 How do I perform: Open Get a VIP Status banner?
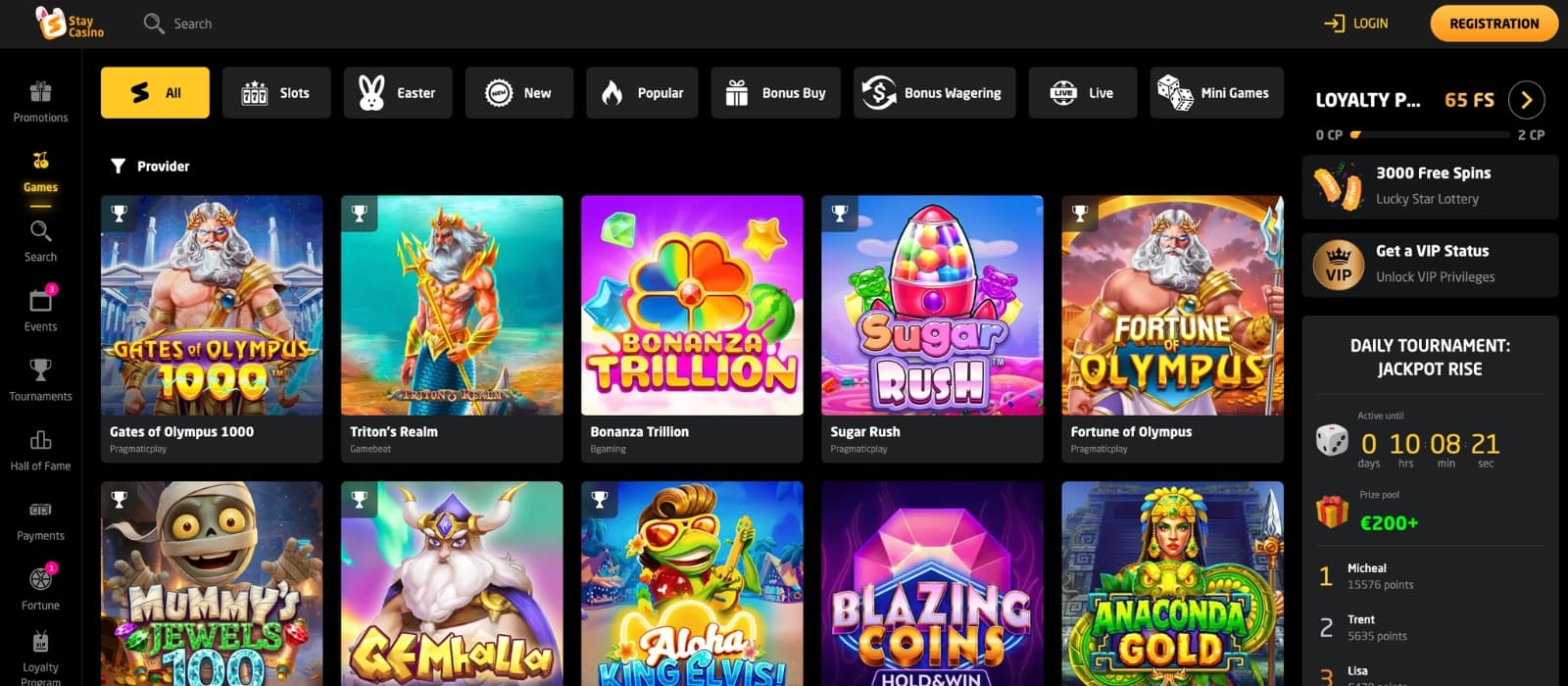coord(1430,265)
